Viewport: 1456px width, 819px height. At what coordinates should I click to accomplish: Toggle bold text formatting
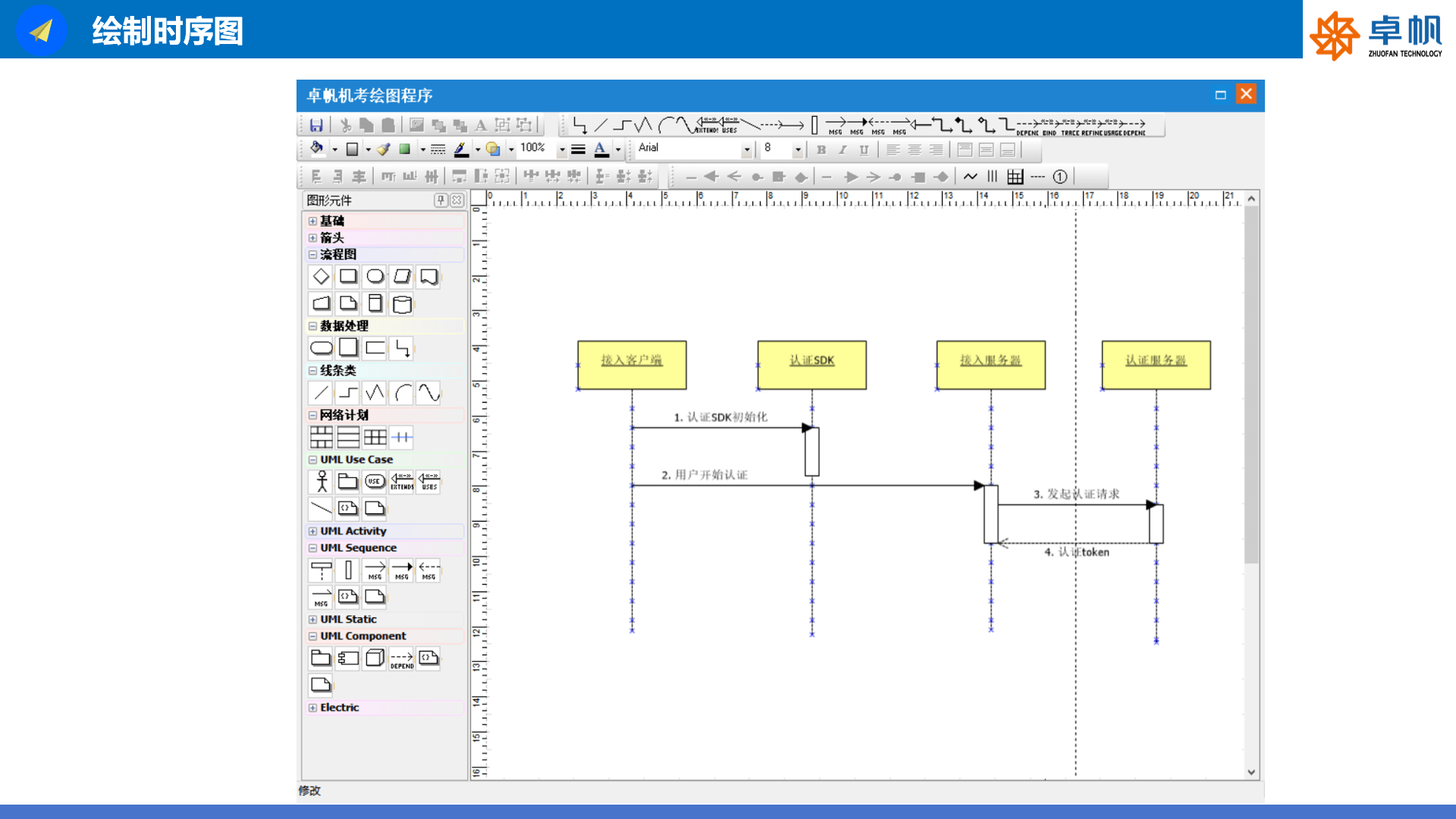pyautogui.click(x=821, y=150)
